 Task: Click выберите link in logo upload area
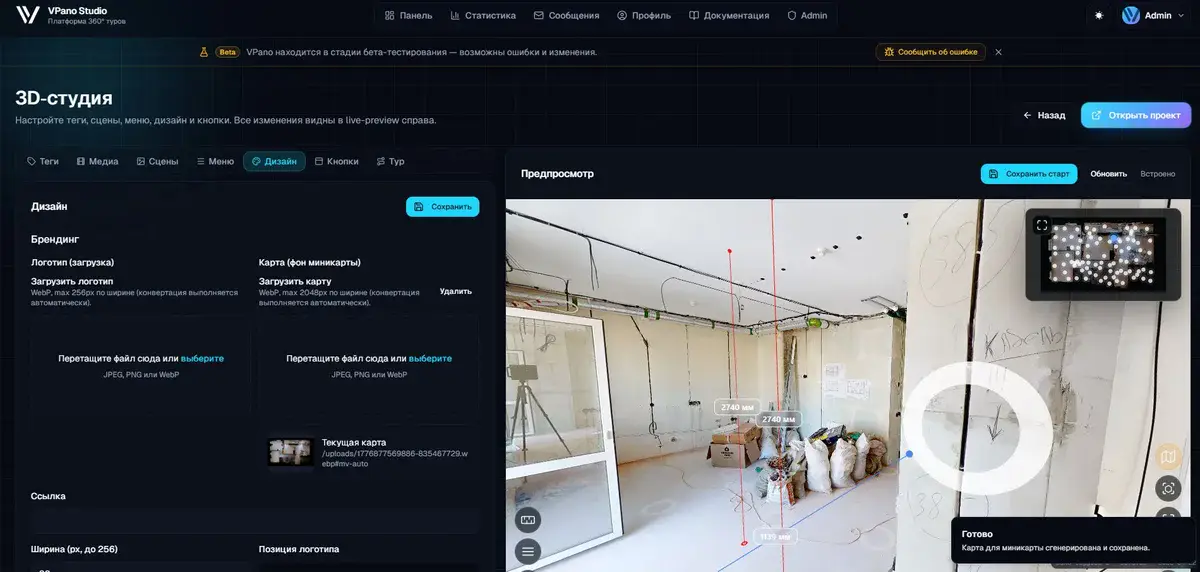[x=203, y=358]
